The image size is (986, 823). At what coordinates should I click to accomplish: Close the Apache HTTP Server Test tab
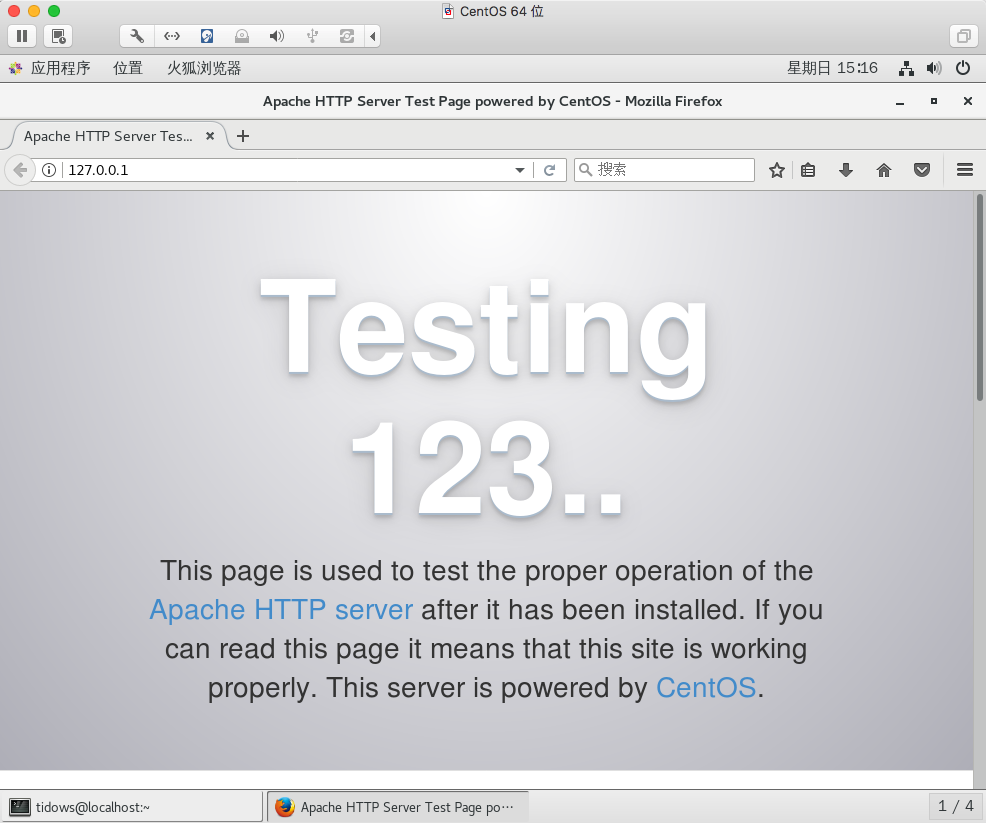click(210, 136)
